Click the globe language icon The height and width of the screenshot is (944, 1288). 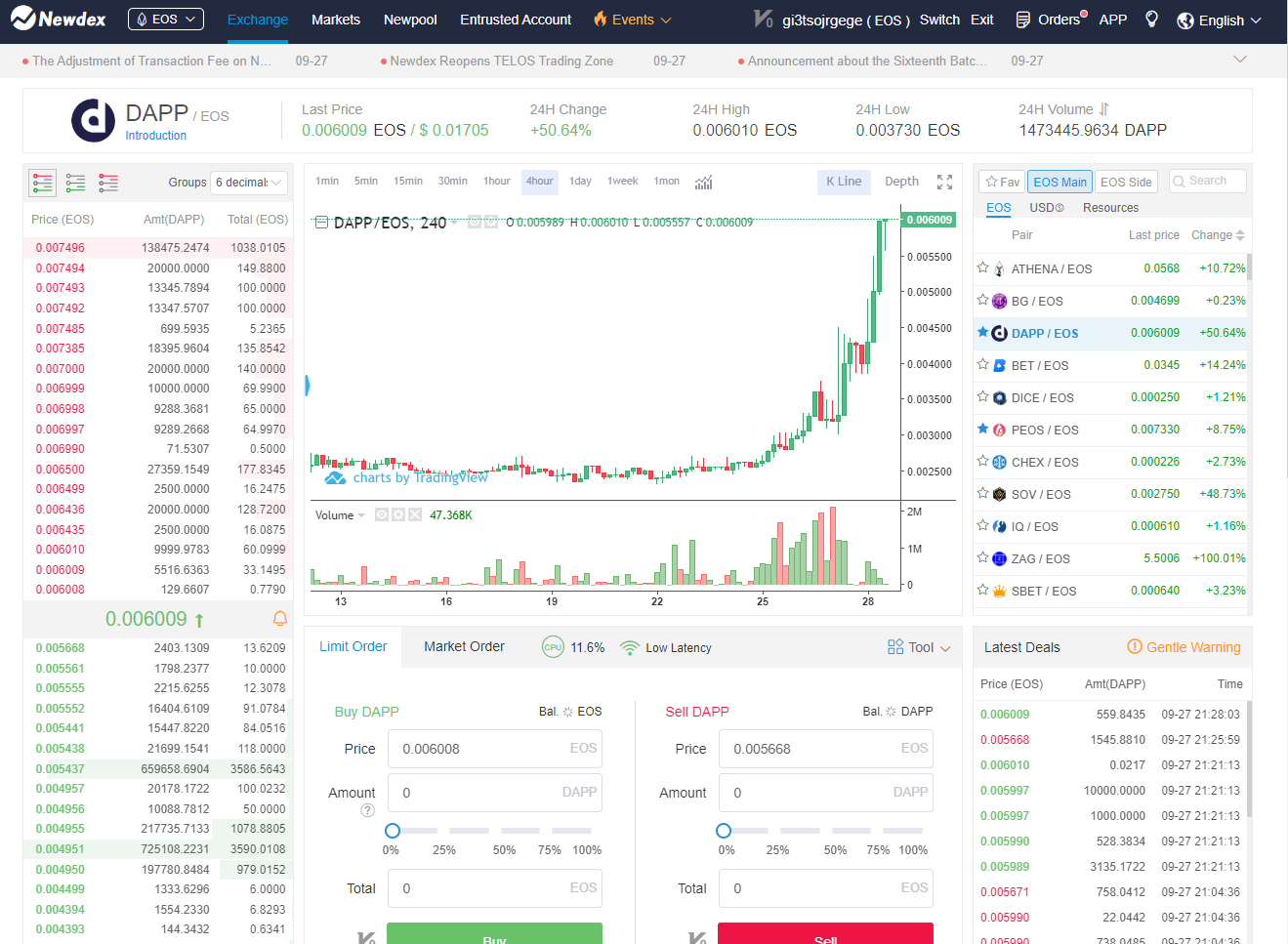pyautogui.click(x=1185, y=21)
